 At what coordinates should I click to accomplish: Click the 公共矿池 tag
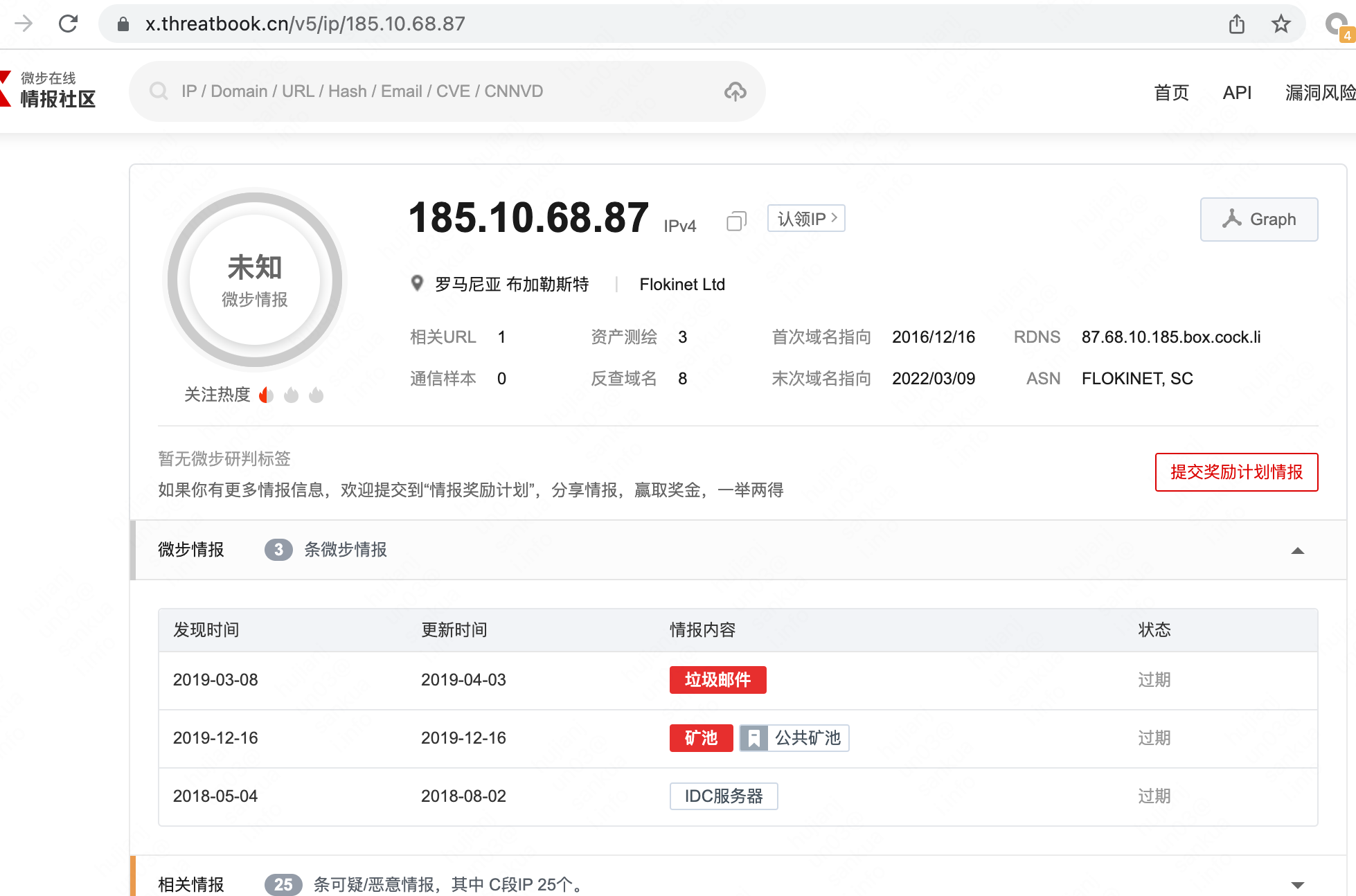point(794,738)
